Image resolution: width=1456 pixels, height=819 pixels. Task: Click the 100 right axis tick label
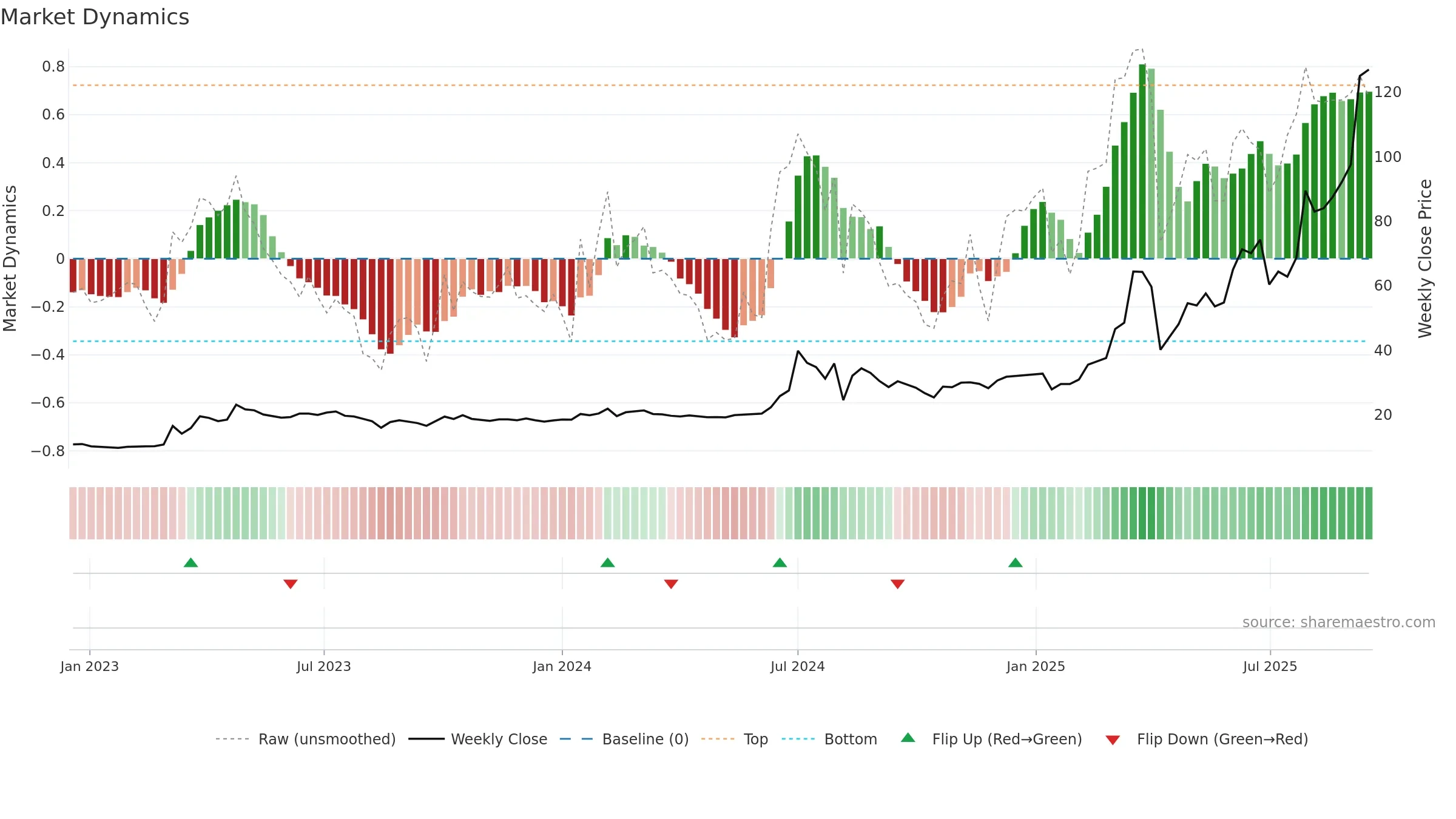click(x=1388, y=157)
